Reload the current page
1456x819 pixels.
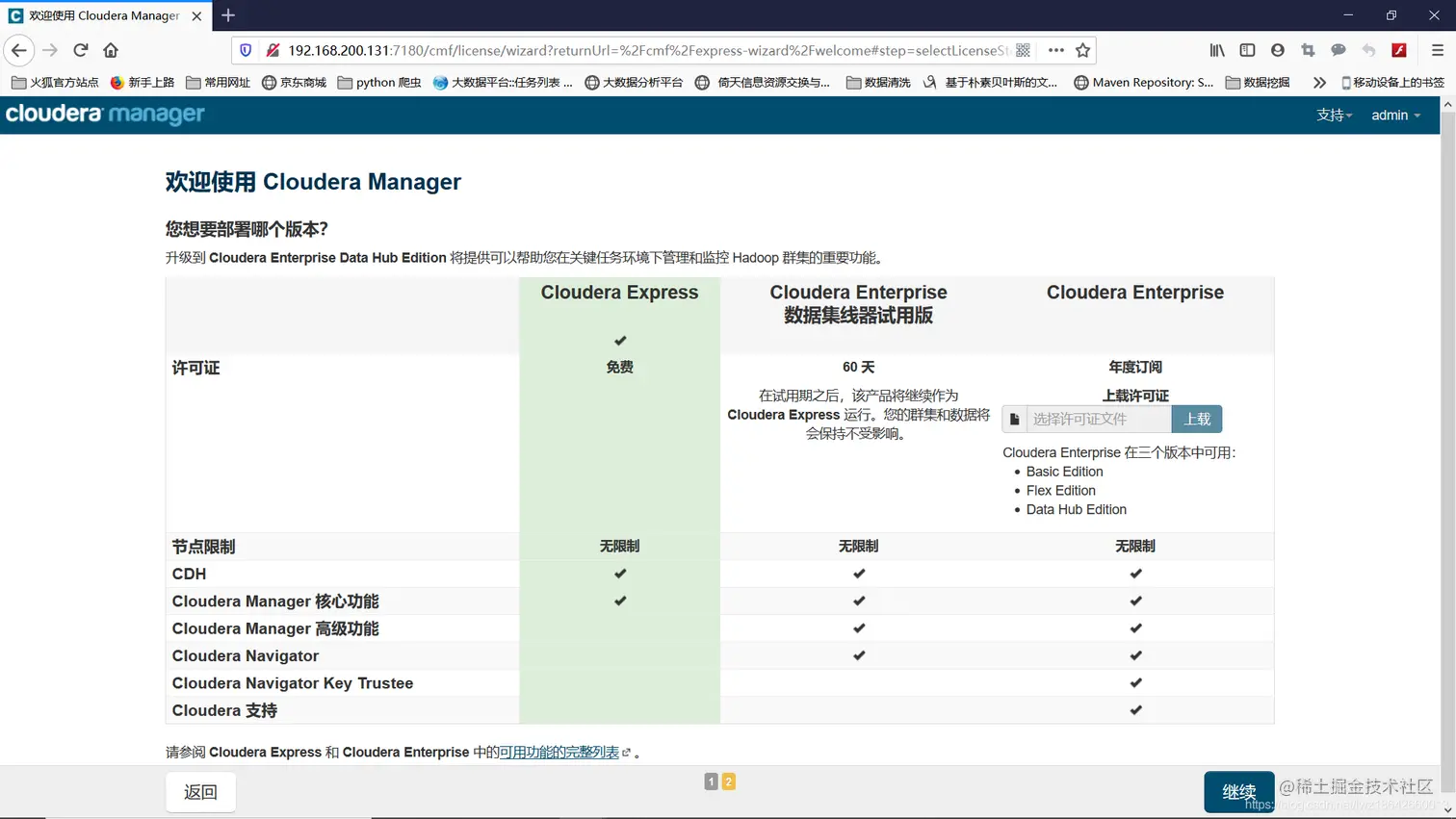(81, 50)
